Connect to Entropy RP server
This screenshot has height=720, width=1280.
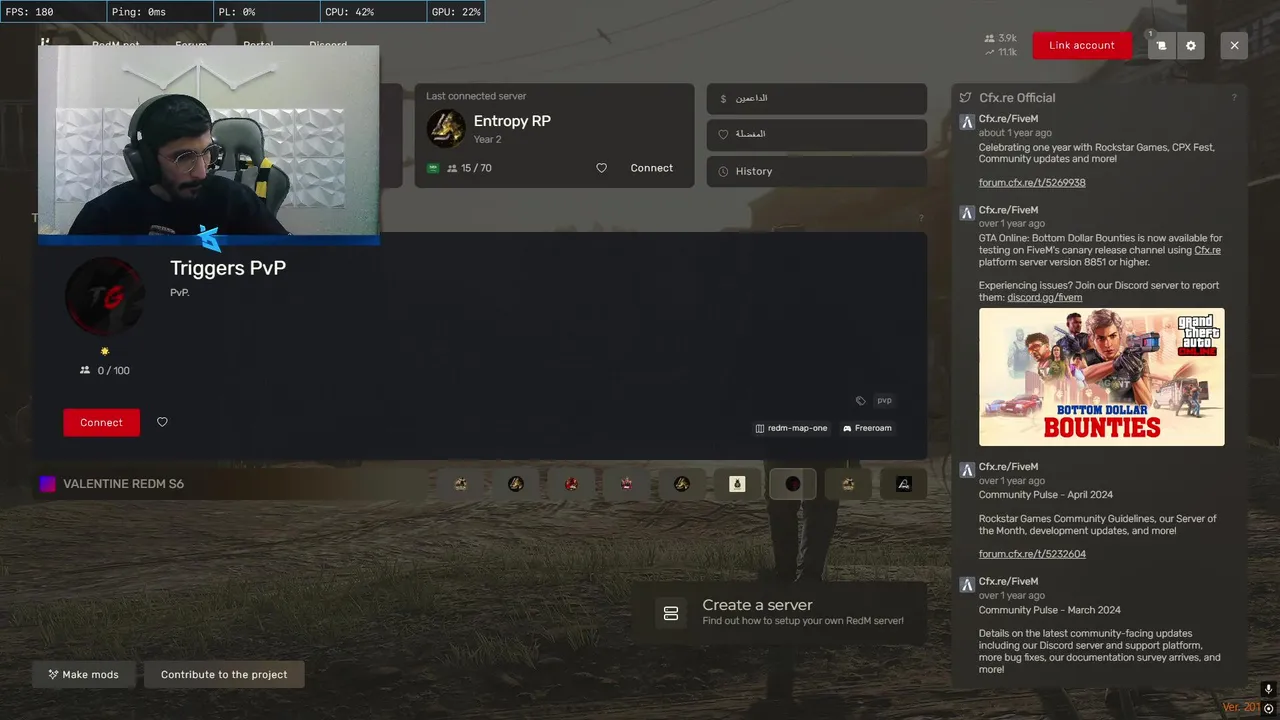pyautogui.click(x=652, y=168)
